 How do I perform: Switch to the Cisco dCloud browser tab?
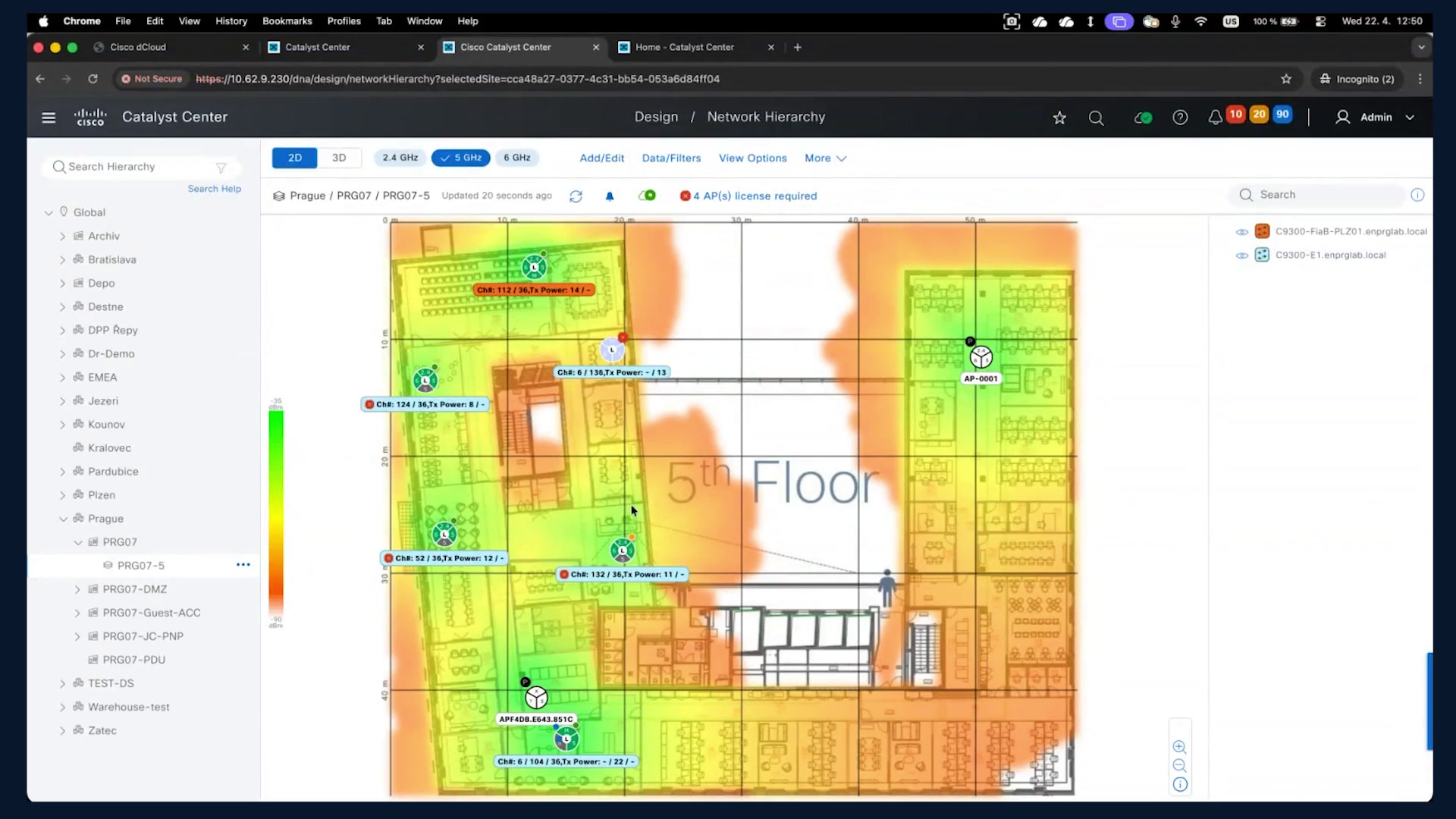(x=171, y=47)
